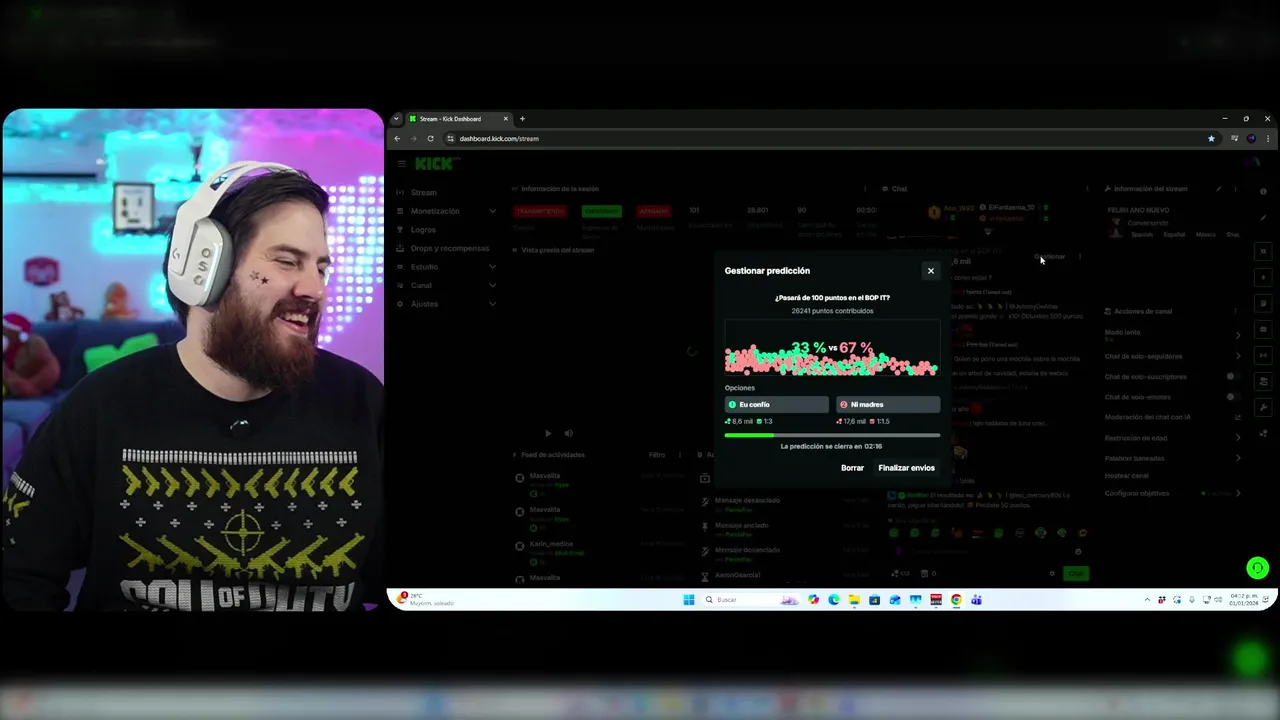Go back in the browser

[397, 138]
